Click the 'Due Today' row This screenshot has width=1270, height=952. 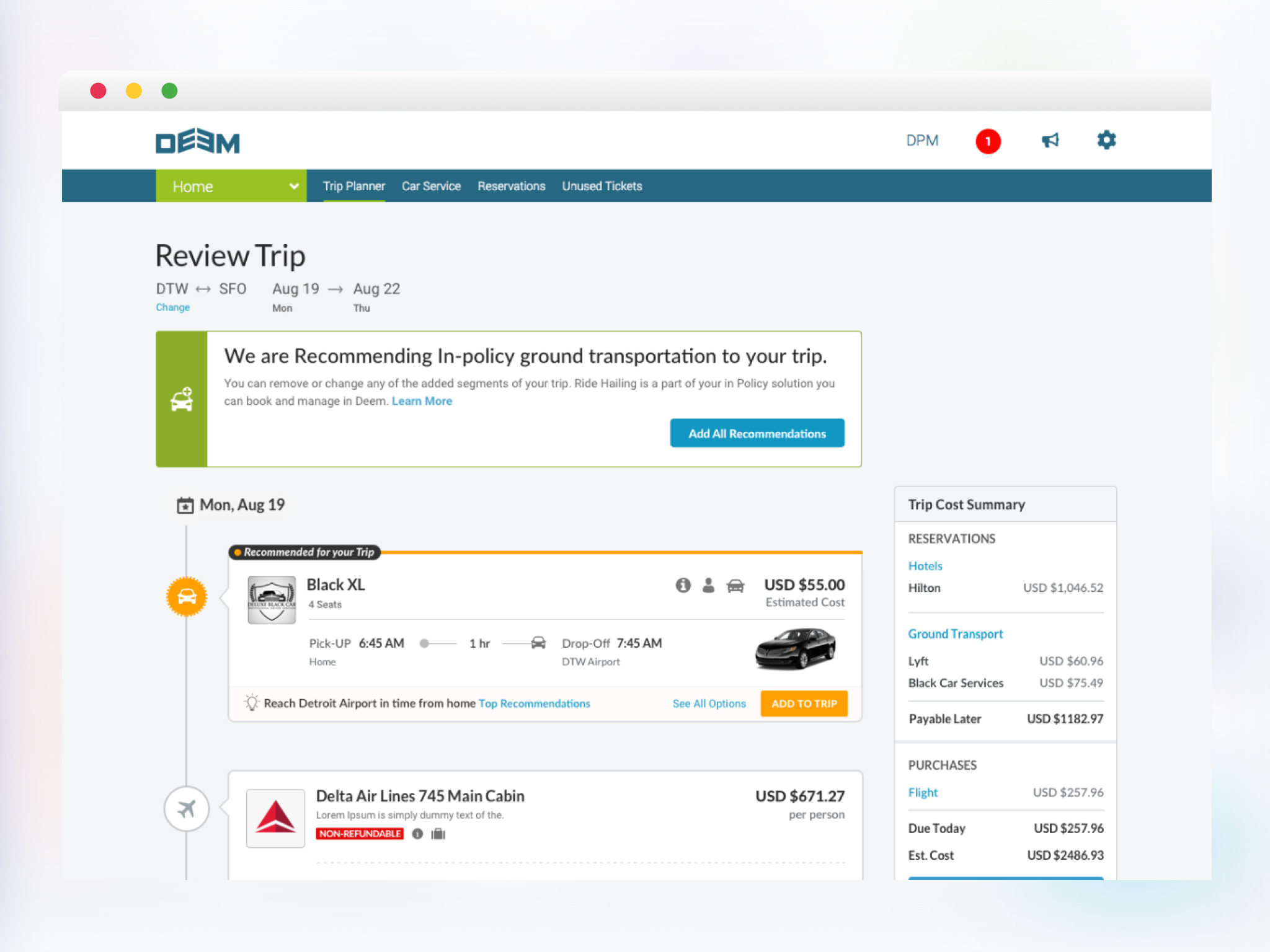pos(1006,828)
